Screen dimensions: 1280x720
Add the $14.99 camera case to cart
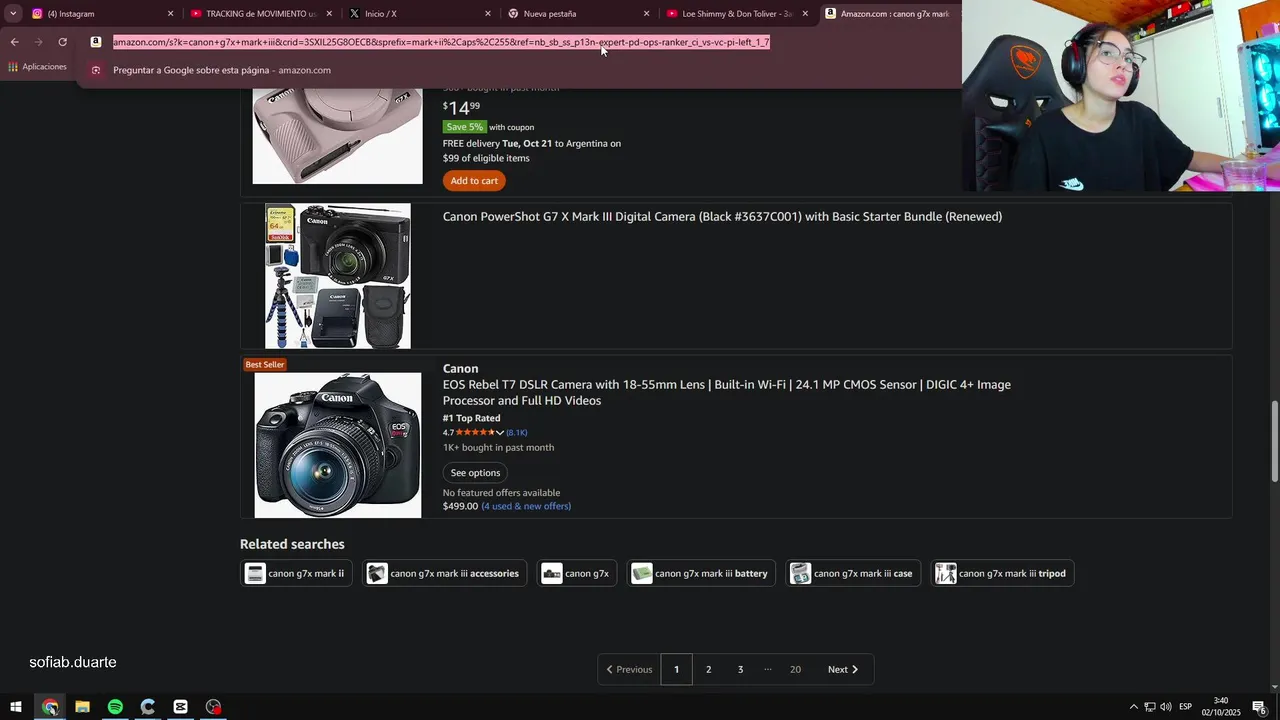474,181
